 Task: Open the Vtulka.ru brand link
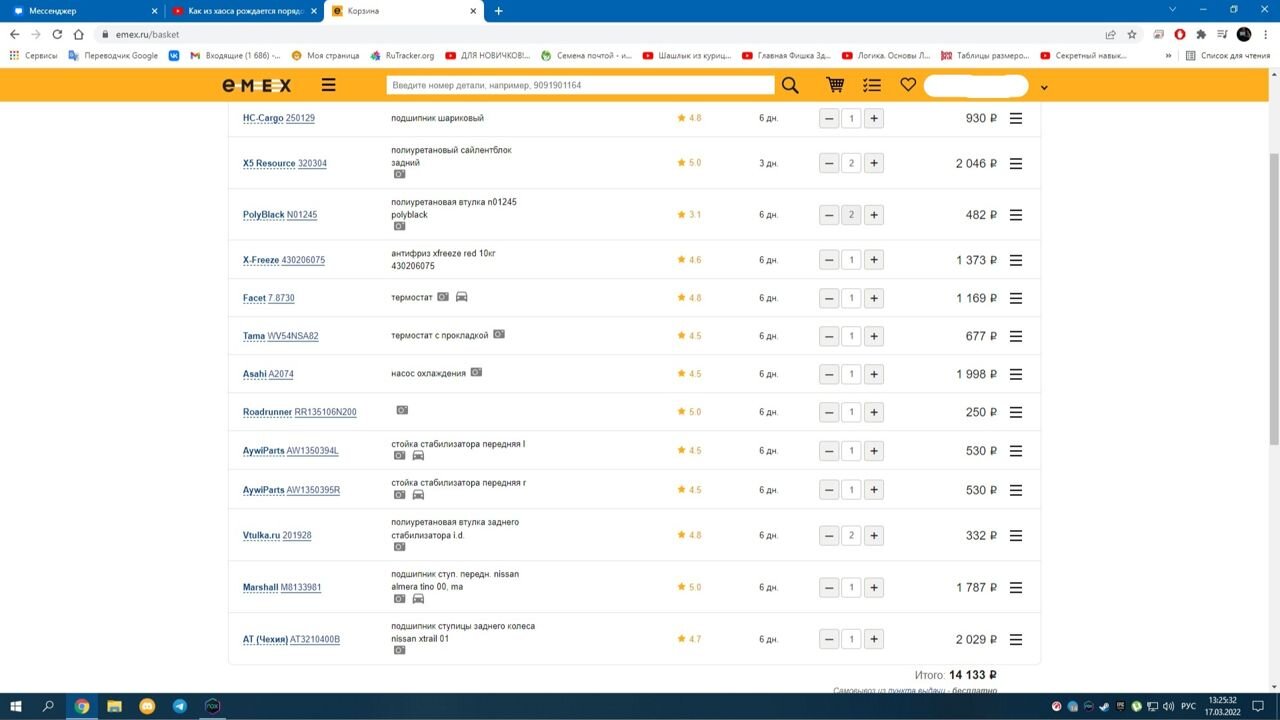click(x=261, y=536)
